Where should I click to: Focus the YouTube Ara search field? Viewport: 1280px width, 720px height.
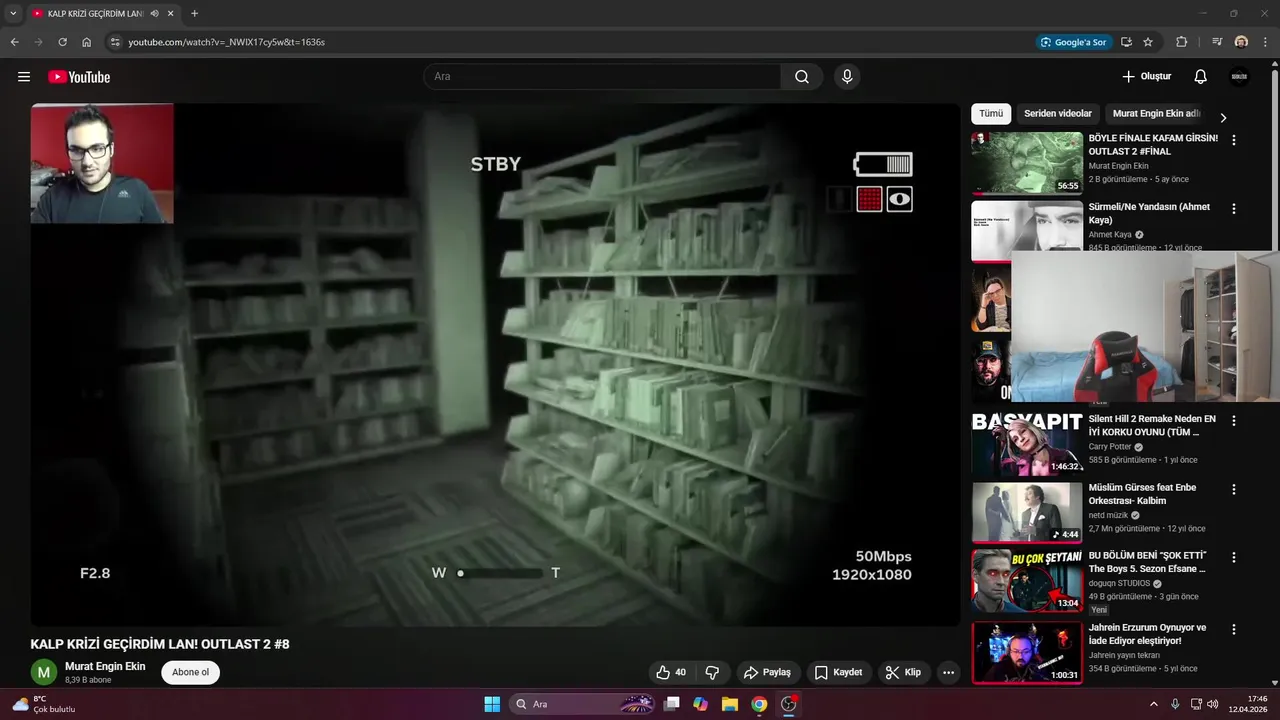602,77
